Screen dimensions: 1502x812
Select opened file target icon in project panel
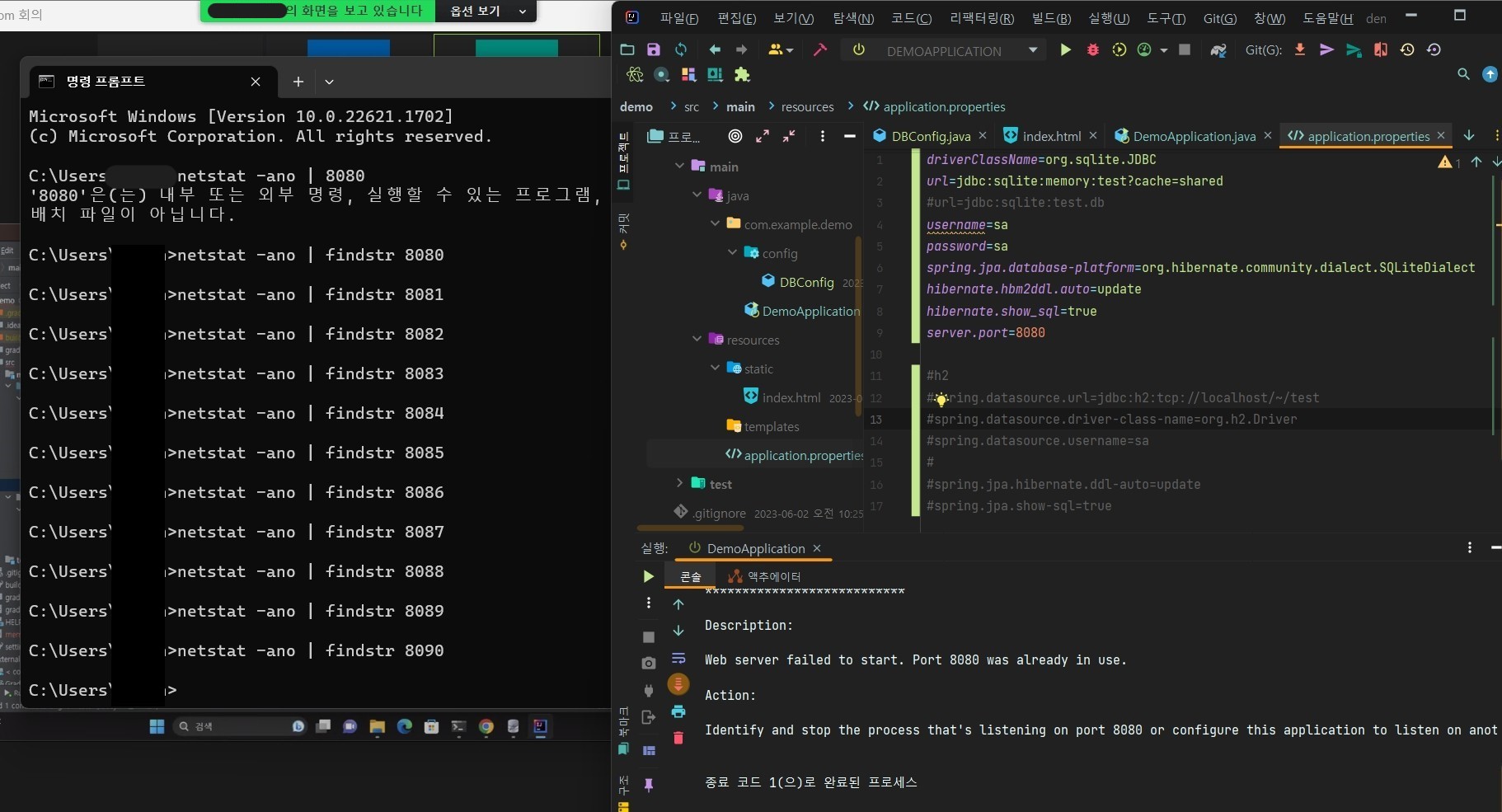tap(735, 136)
